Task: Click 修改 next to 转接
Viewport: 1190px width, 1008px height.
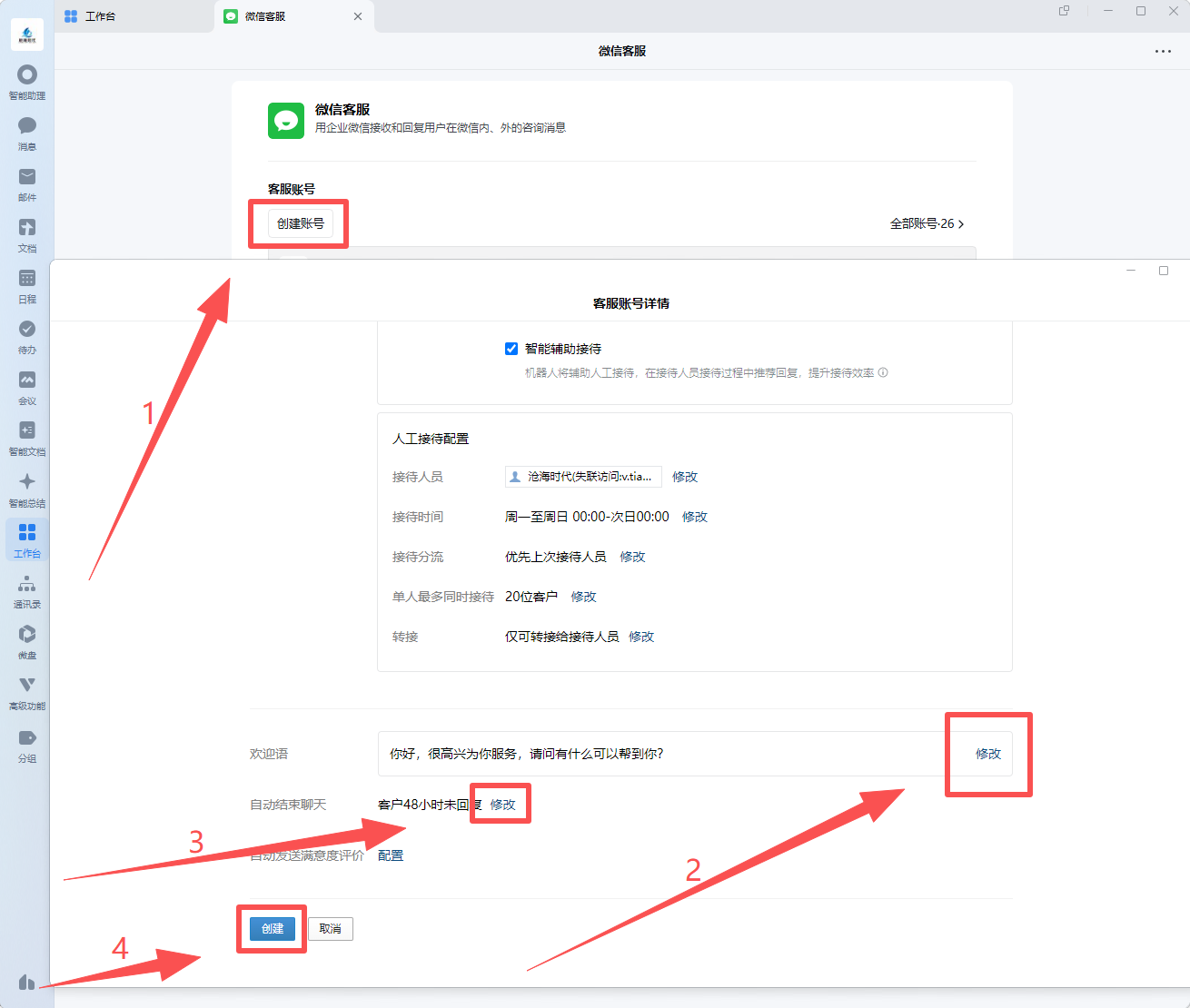Action: 641,637
